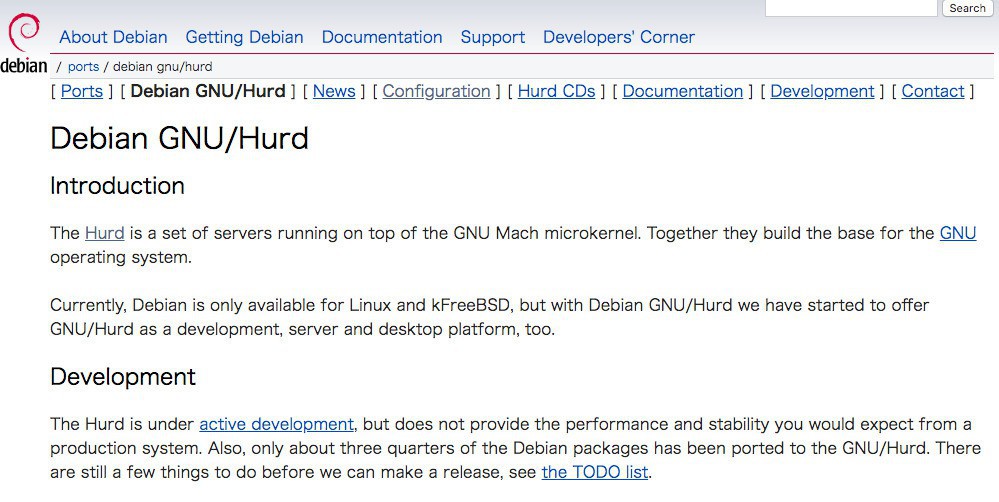Open the About Debian menu
999x502 pixels.
click(x=113, y=37)
